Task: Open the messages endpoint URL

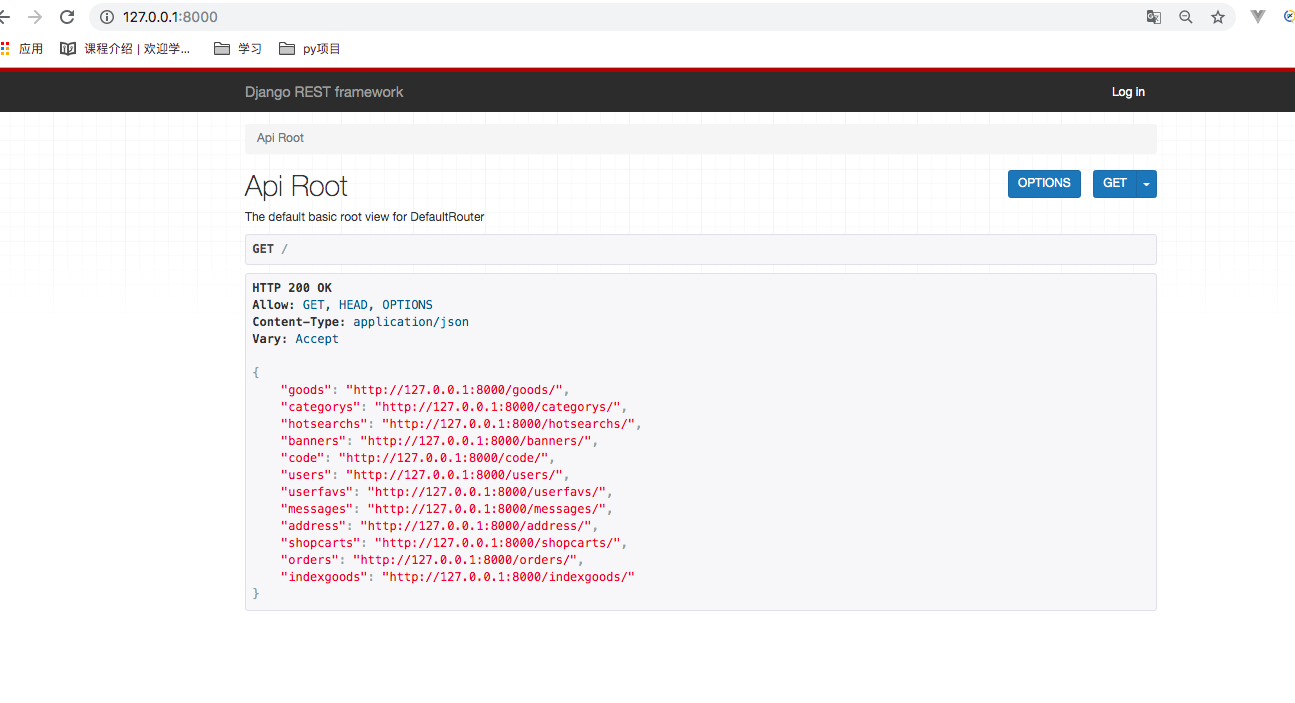Action: click(487, 509)
